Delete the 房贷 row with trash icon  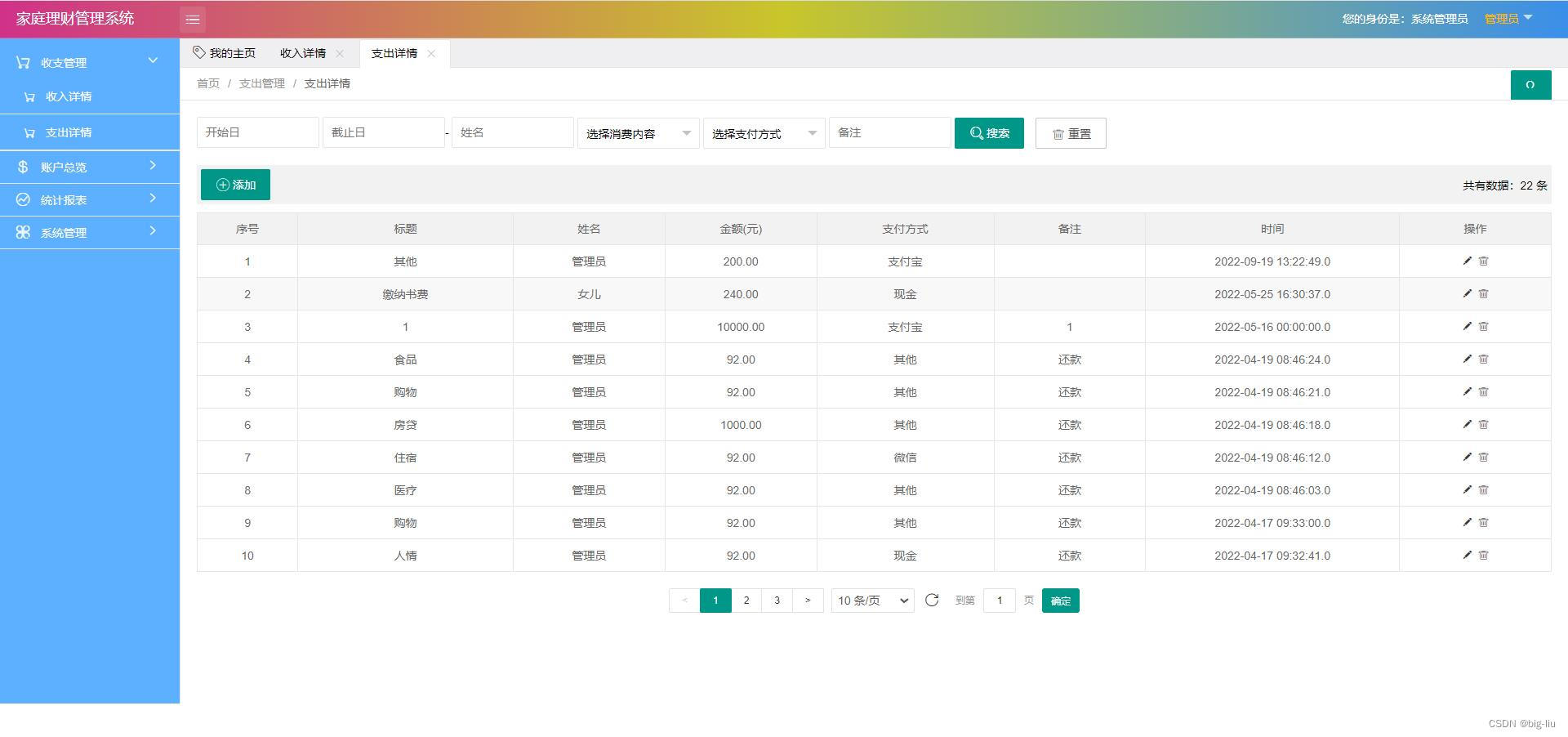[x=1484, y=424]
